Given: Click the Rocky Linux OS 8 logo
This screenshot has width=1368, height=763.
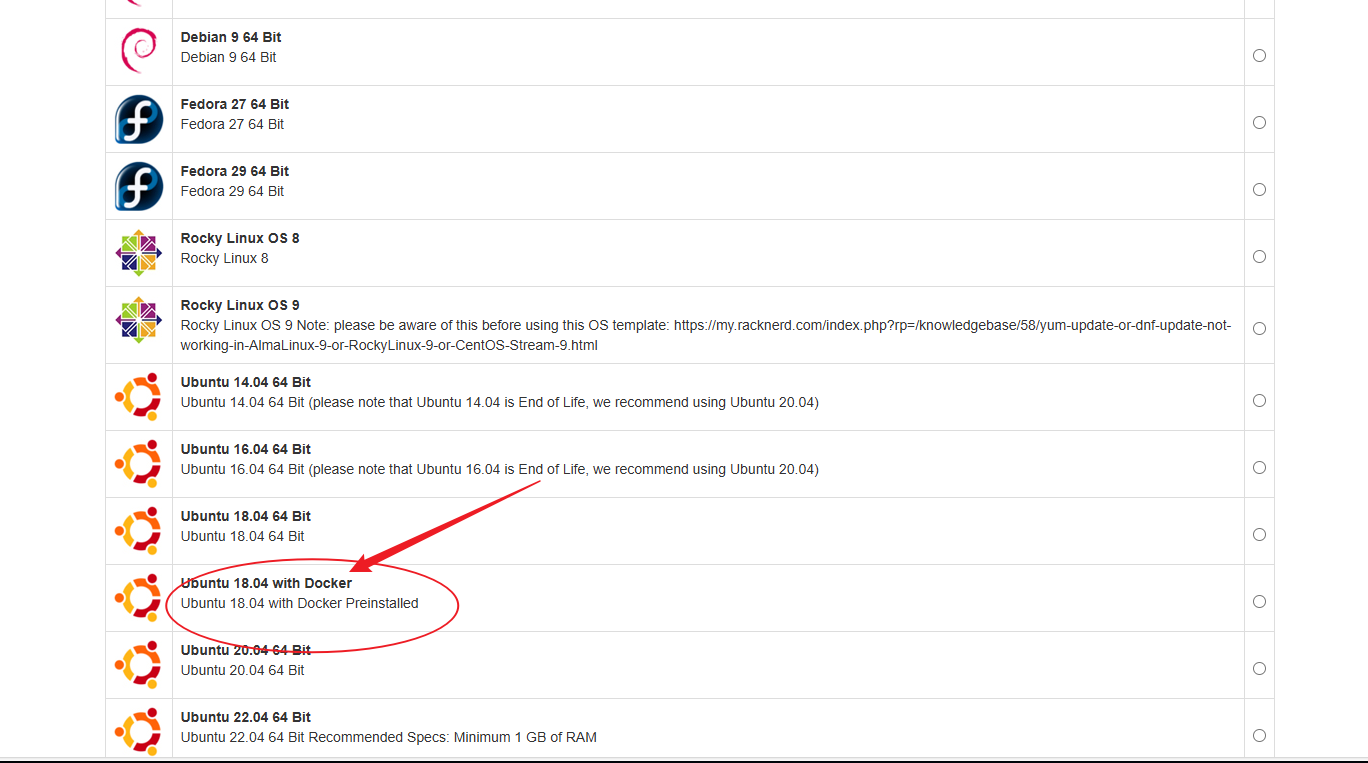Looking at the screenshot, I should point(138,253).
